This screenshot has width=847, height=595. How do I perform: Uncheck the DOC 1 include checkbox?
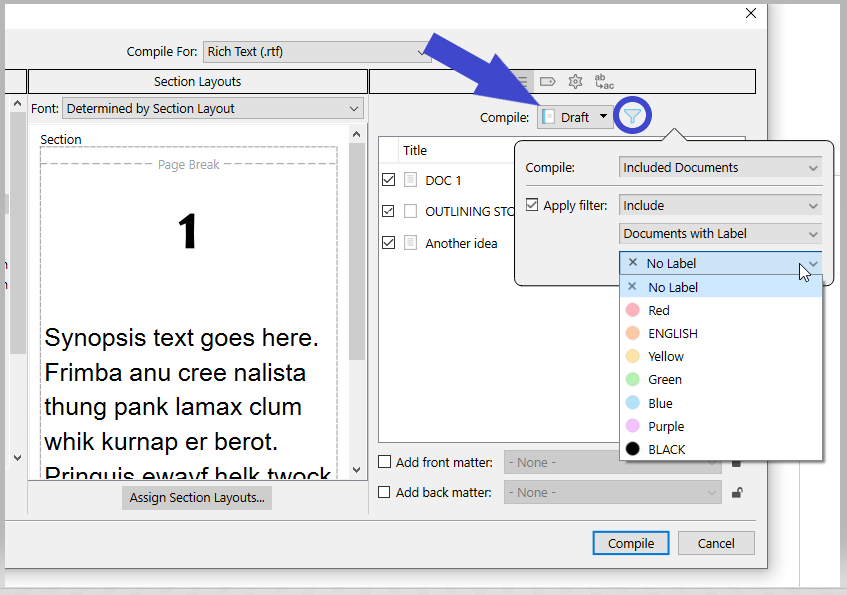[x=389, y=180]
